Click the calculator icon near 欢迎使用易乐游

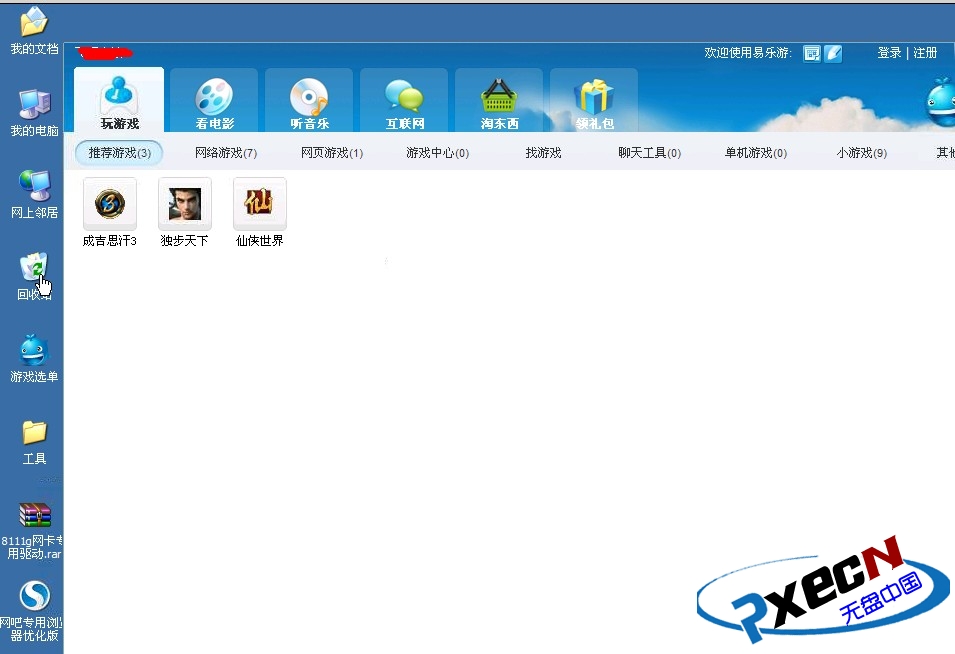tap(812, 53)
